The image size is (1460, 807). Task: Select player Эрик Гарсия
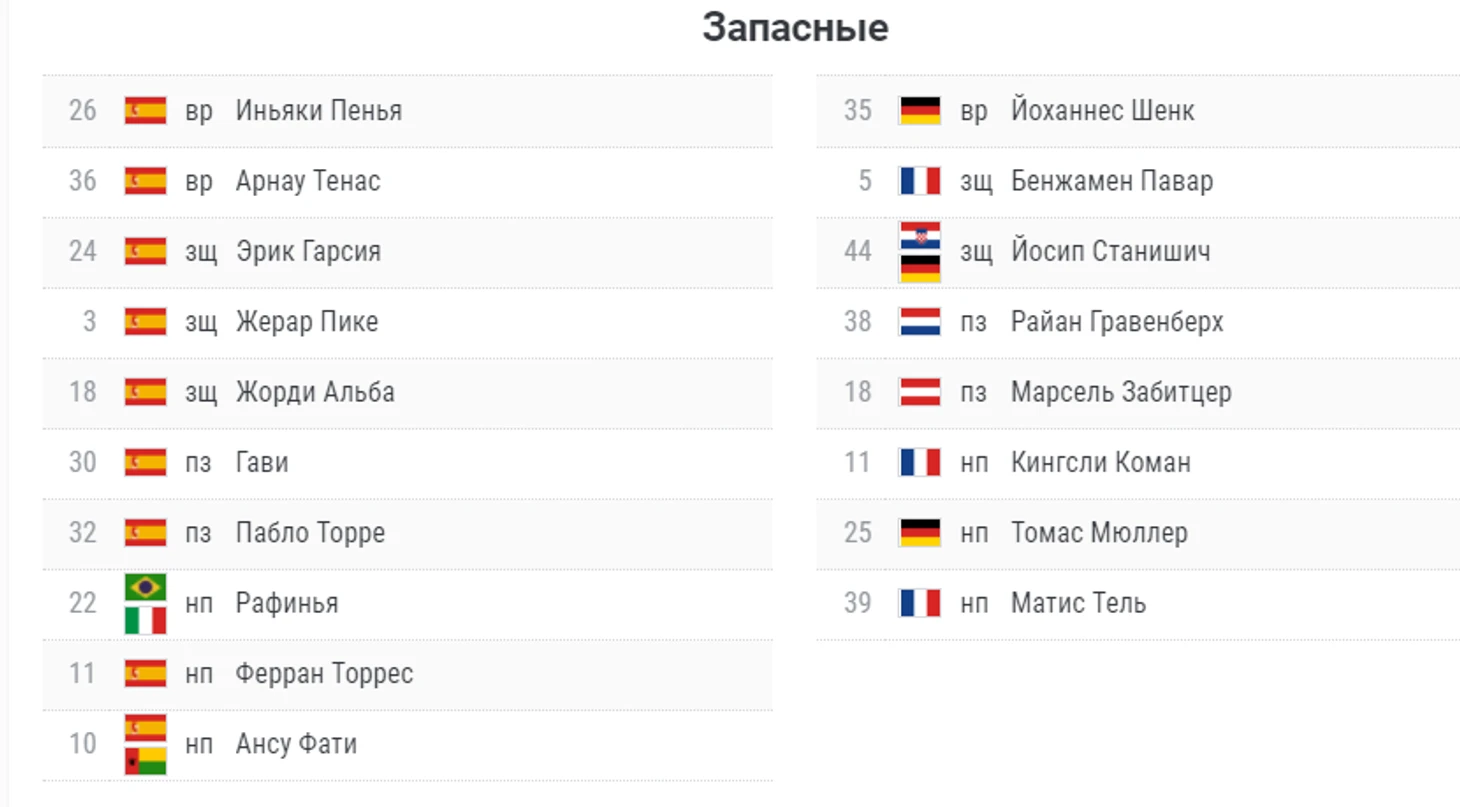pyautogui.click(x=308, y=251)
